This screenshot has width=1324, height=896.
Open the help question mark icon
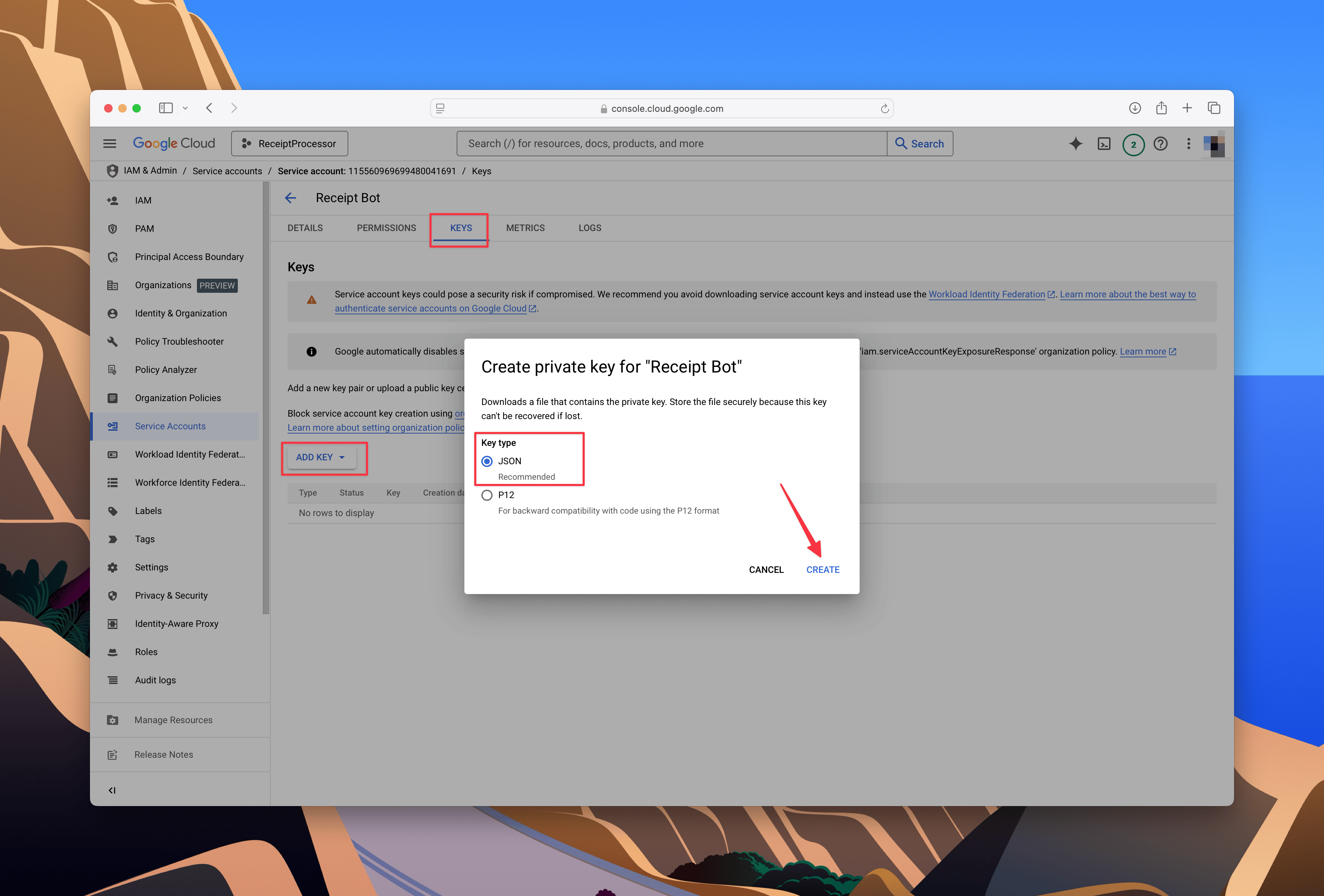click(1160, 144)
